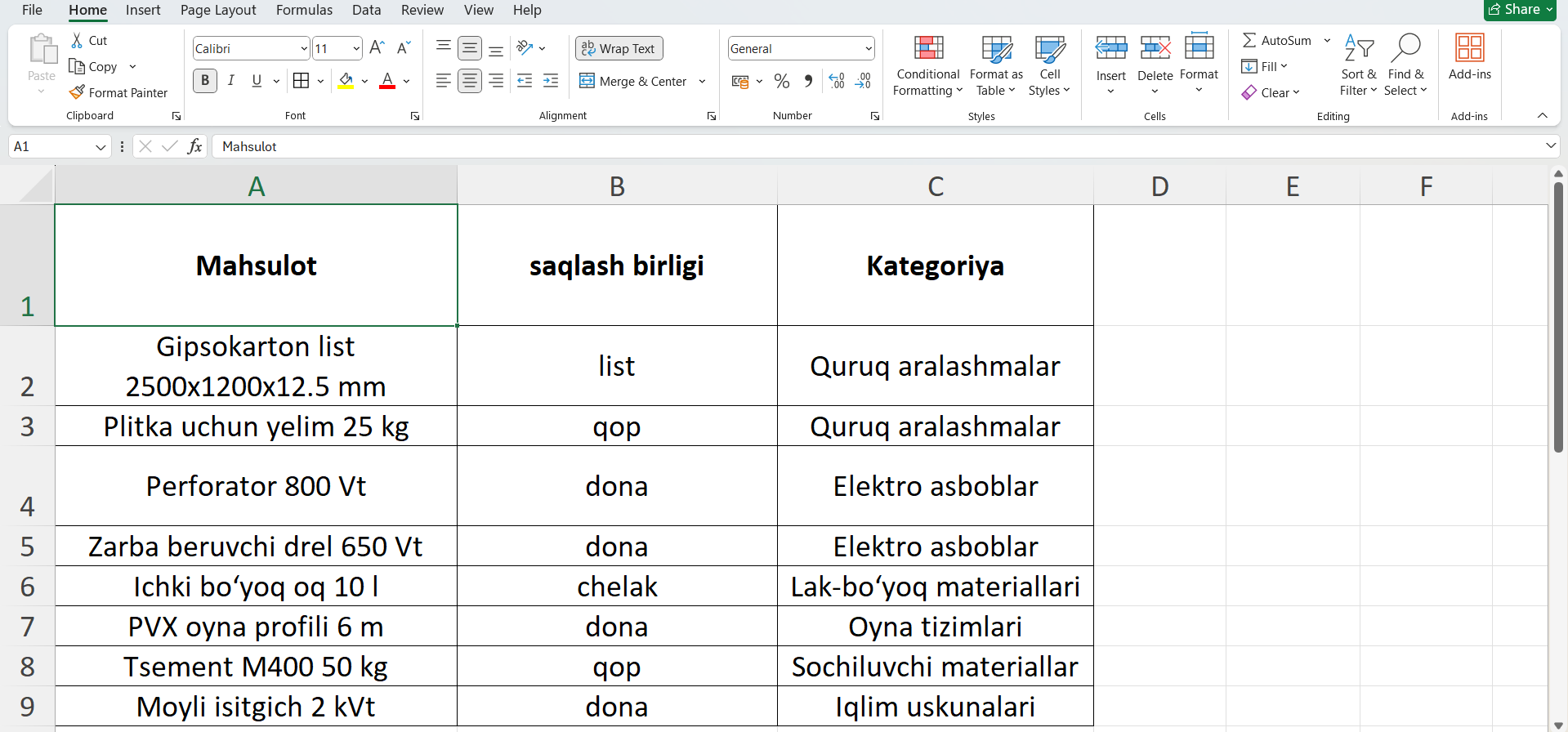Expand the Name Box dropdown arrow
Image resolution: width=1568 pixels, height=732 pixels.
101,147
